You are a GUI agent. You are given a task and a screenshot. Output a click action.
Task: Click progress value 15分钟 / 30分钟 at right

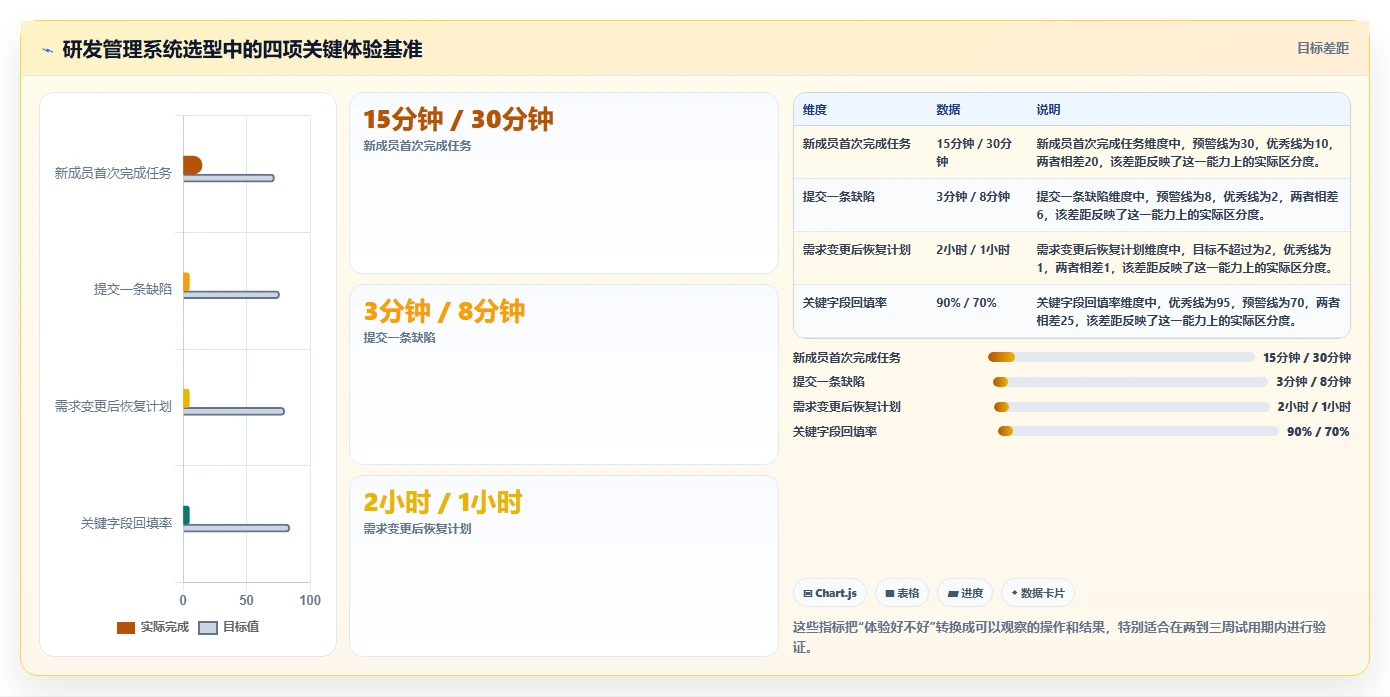(x=1306, y=357)
